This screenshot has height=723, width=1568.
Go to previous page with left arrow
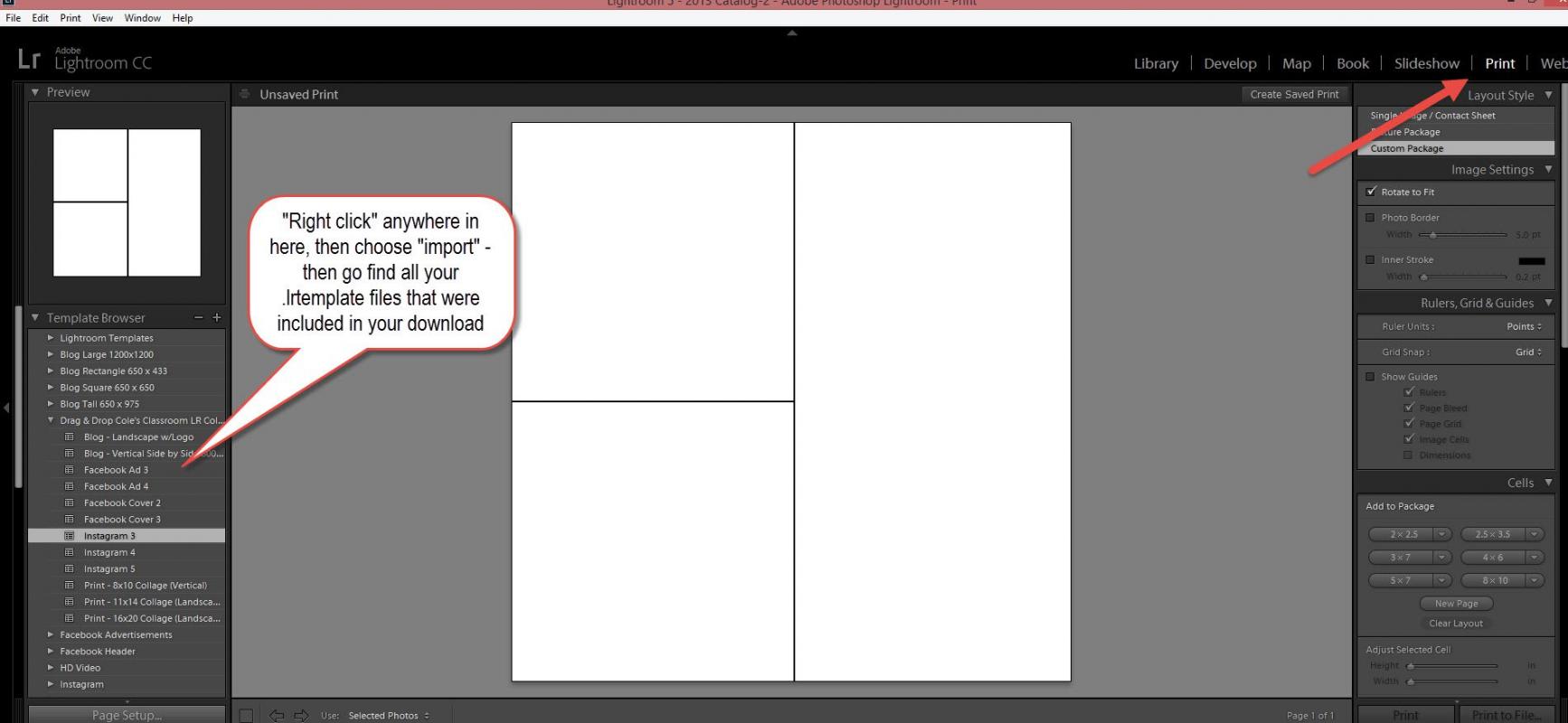pos(277,715)
